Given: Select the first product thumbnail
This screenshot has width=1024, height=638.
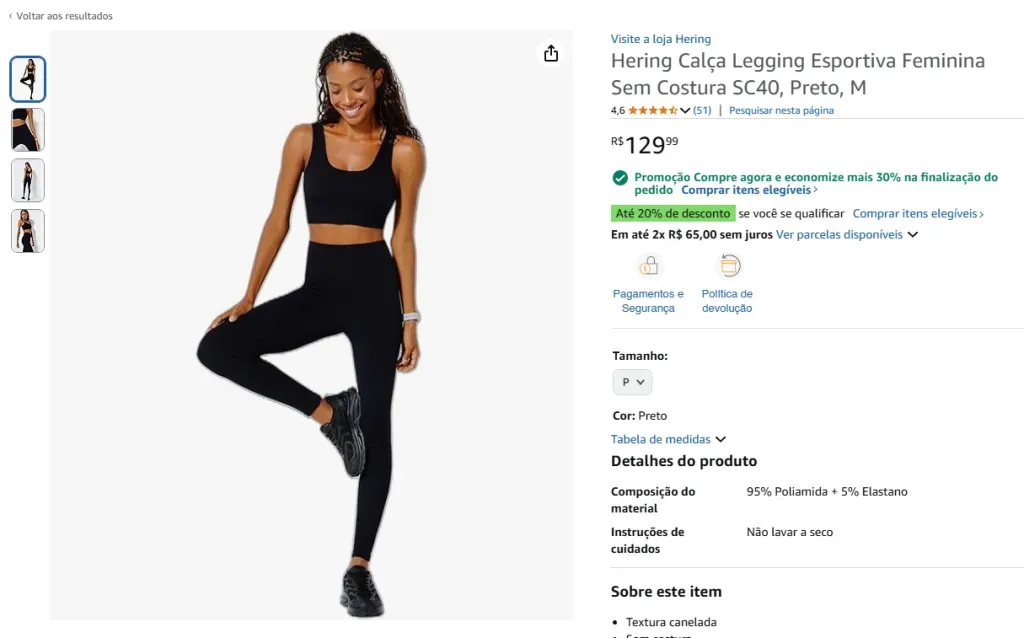Looking at the screenshot, I should (28, 80).
